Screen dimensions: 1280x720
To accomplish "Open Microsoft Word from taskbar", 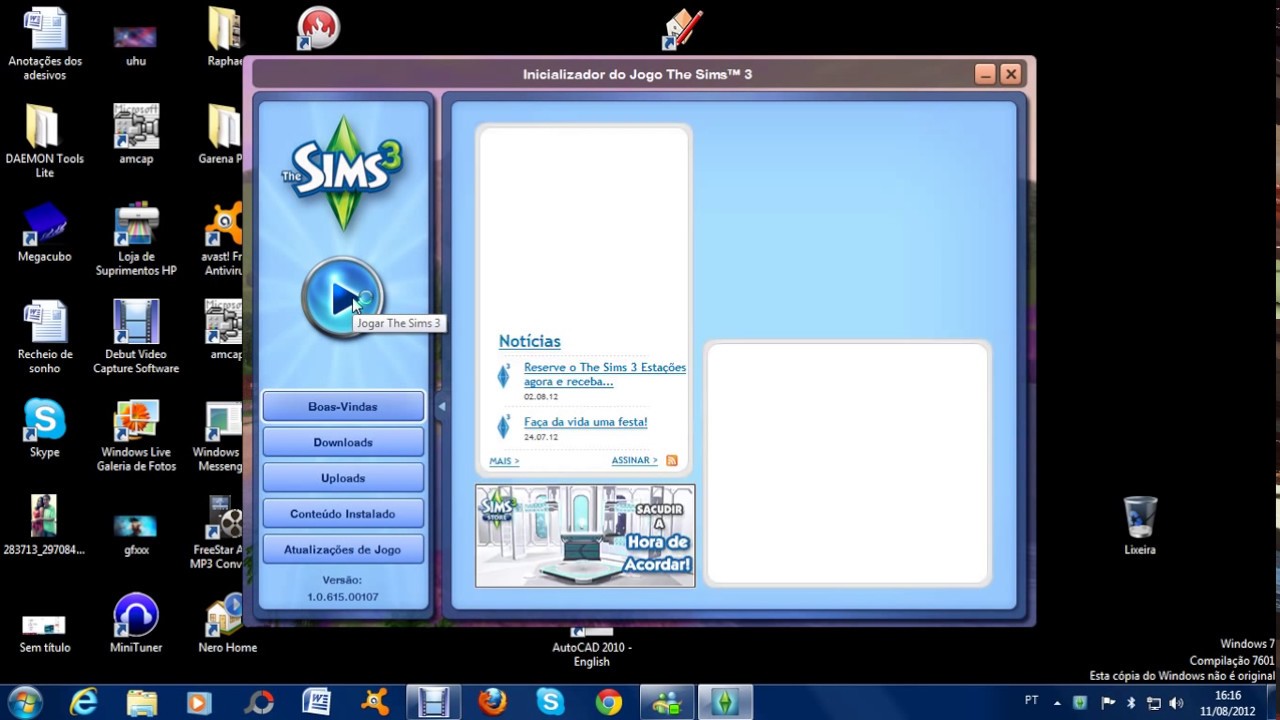I will pos(316,703).
